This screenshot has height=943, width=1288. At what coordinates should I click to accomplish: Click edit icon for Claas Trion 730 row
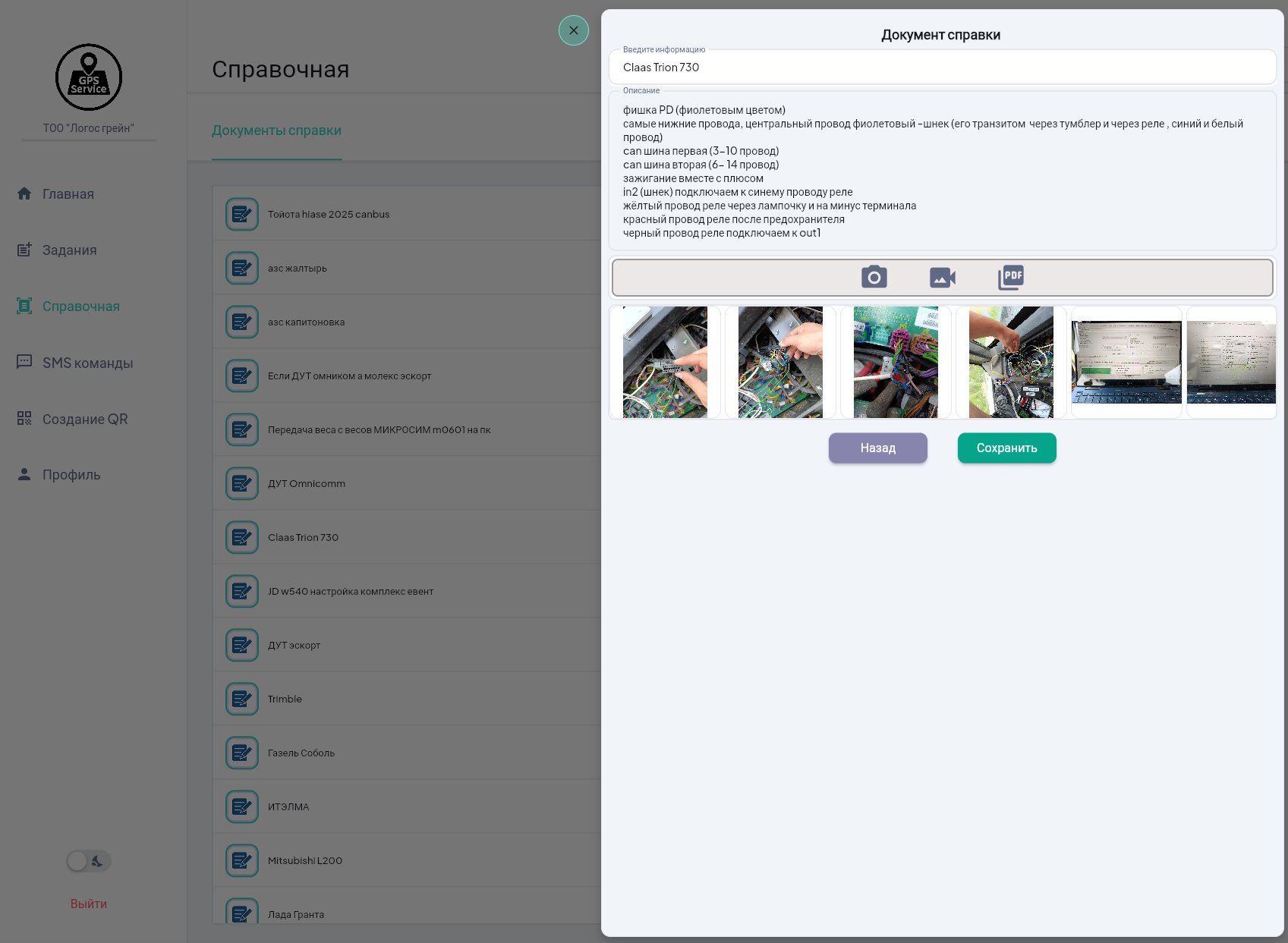coord(242,537)
